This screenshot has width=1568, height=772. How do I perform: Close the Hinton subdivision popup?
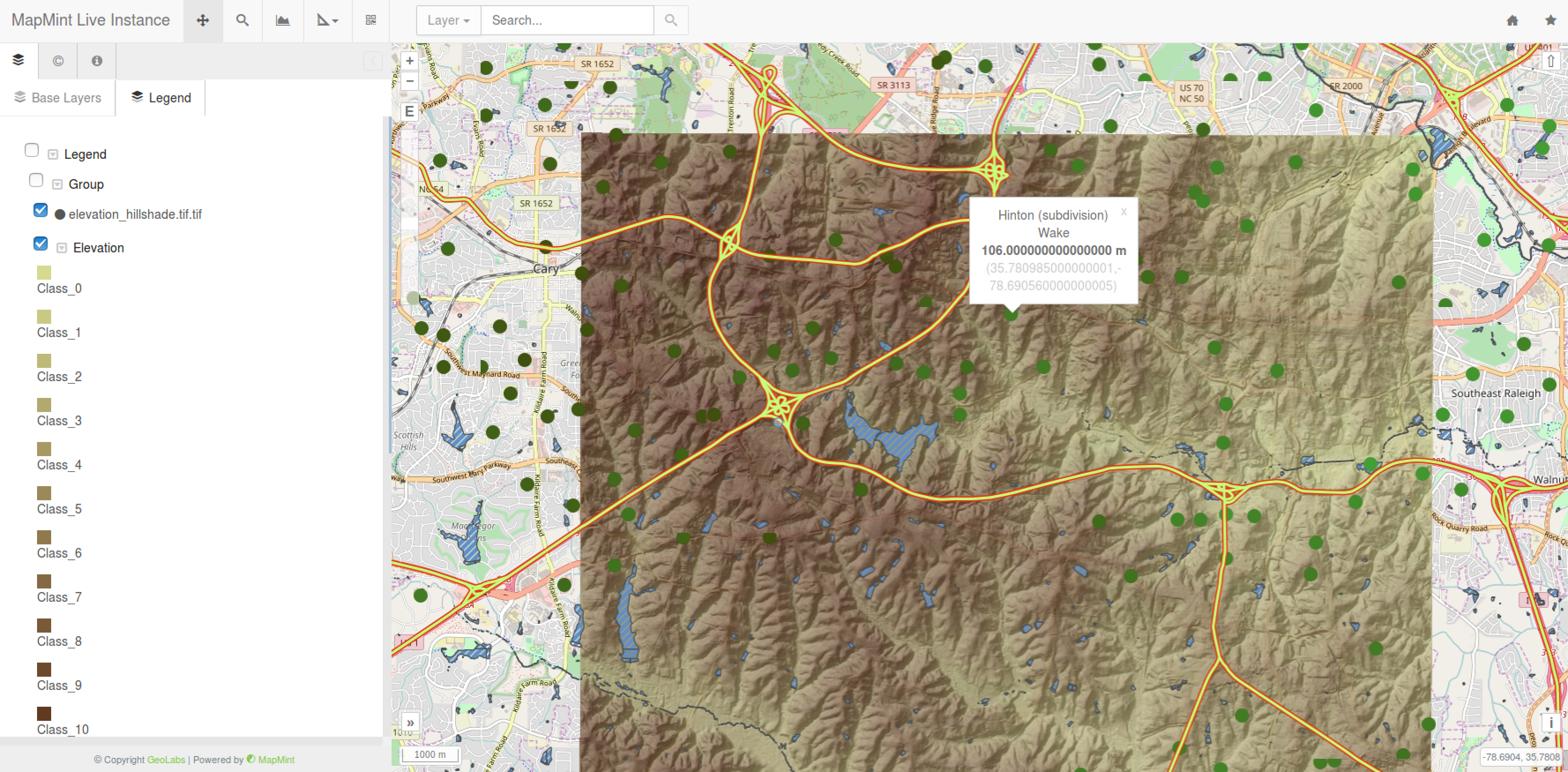click(1123, 212)
